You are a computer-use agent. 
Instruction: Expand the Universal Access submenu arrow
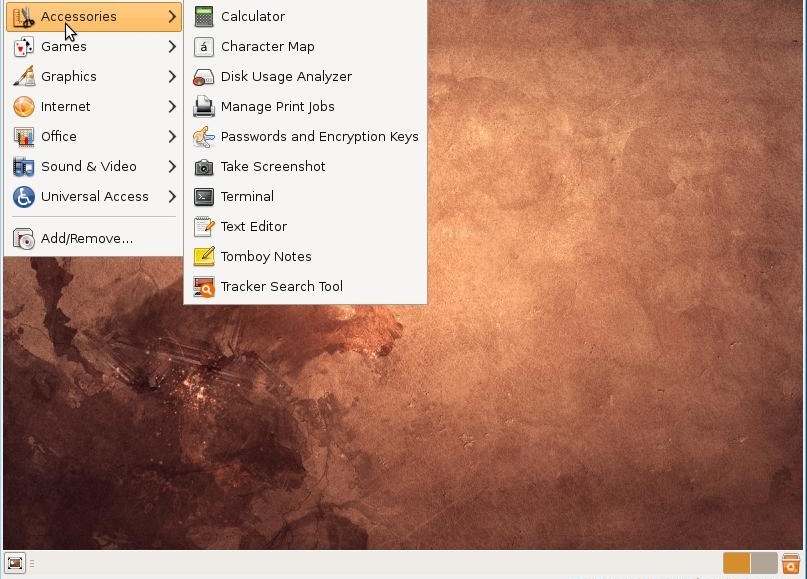click(x=172, y=197)
